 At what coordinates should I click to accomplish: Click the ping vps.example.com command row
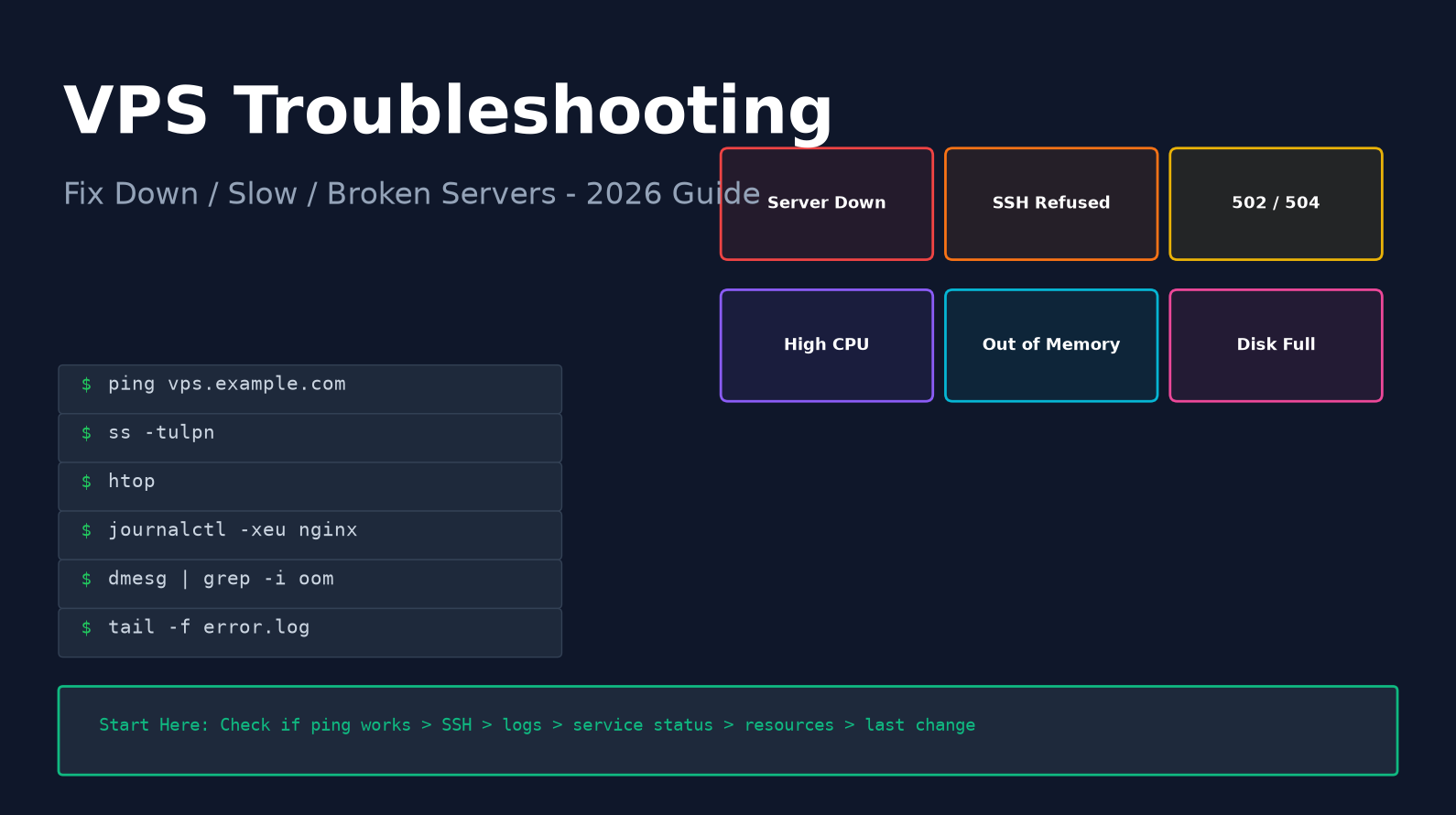tap(310, 389)
